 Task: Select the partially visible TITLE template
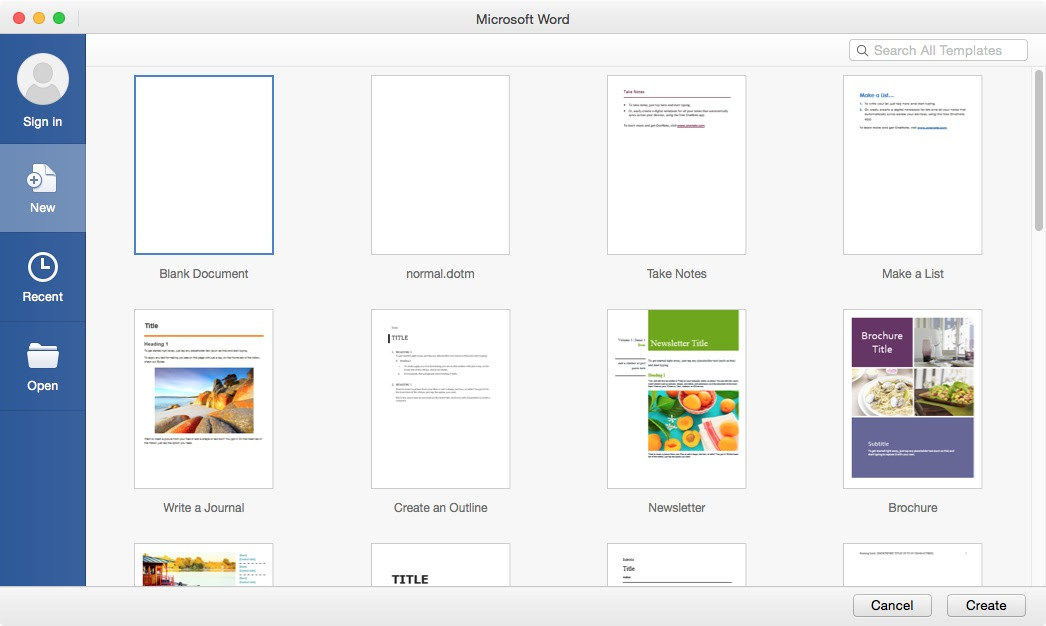click(x=440, y=565)
